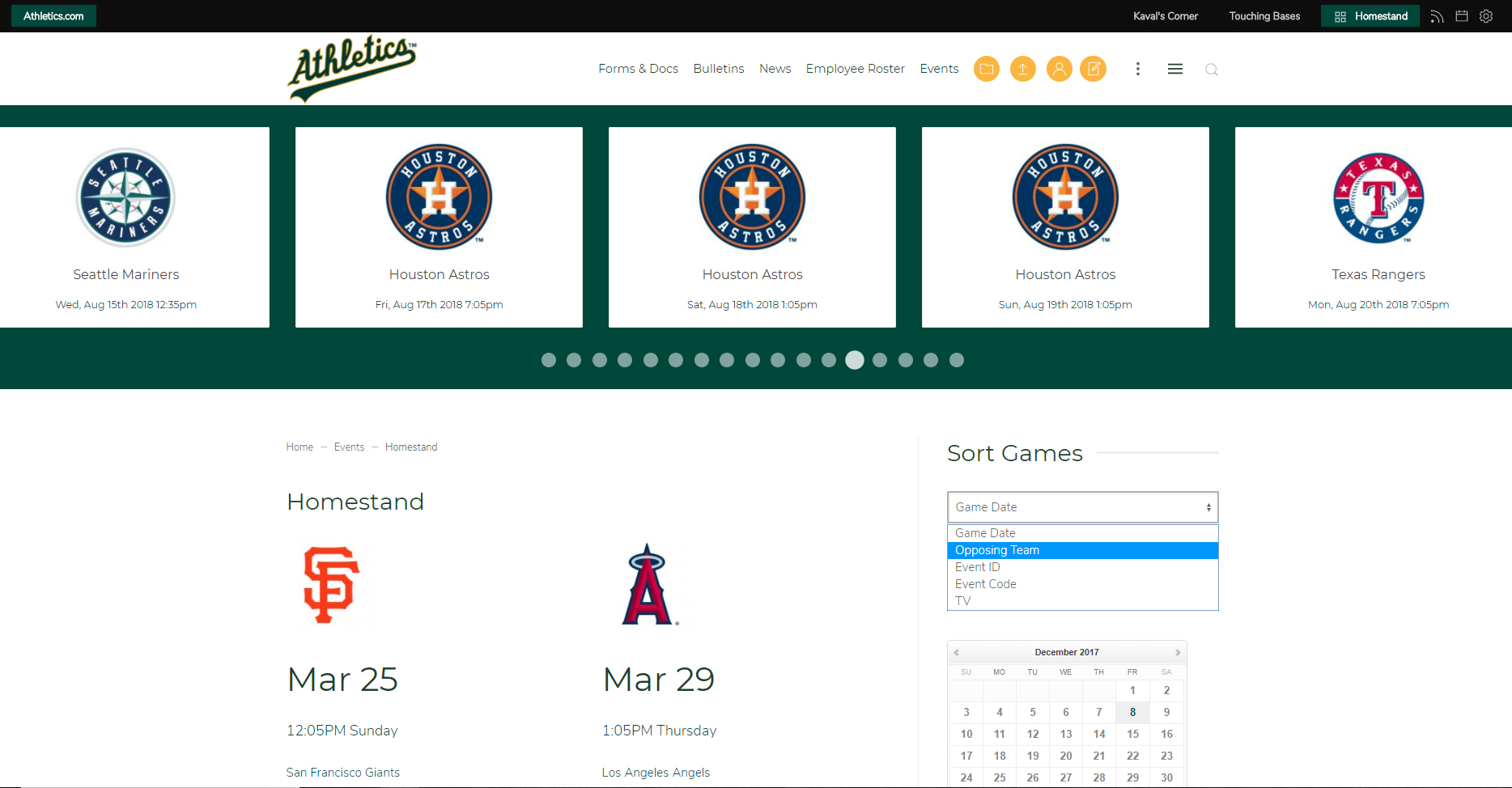Click the Home breadcrumb link
Image resolution: width=1512 pixels, height=788 pixels.
point(299,447)
